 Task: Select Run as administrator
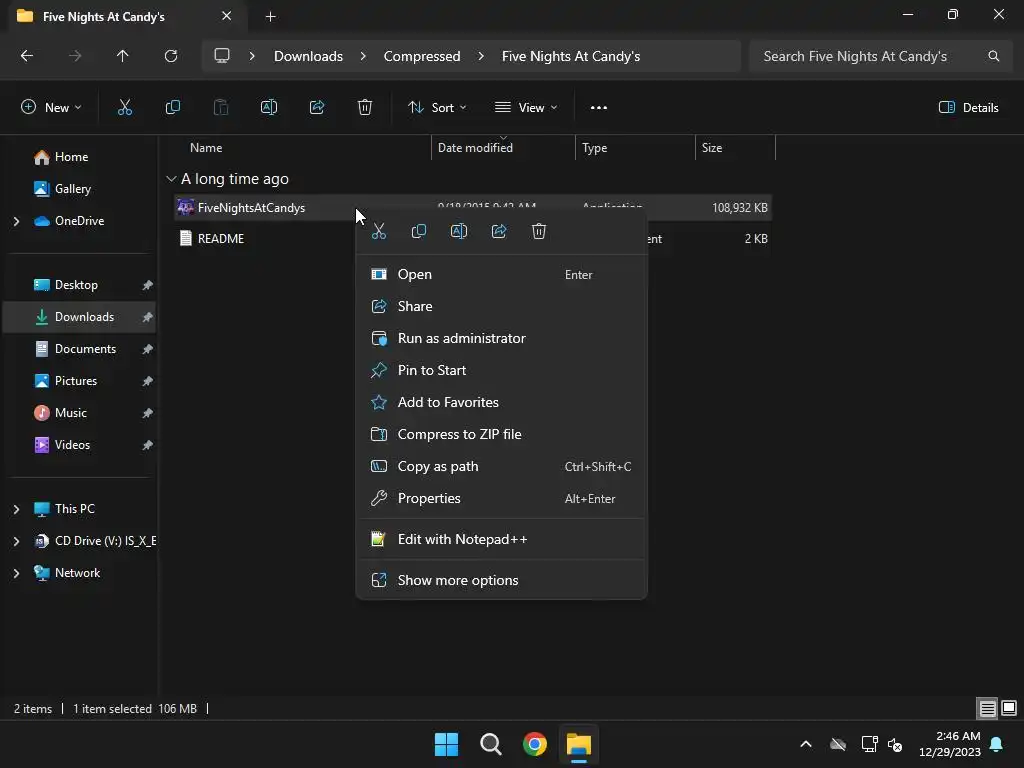click(502, 338)
